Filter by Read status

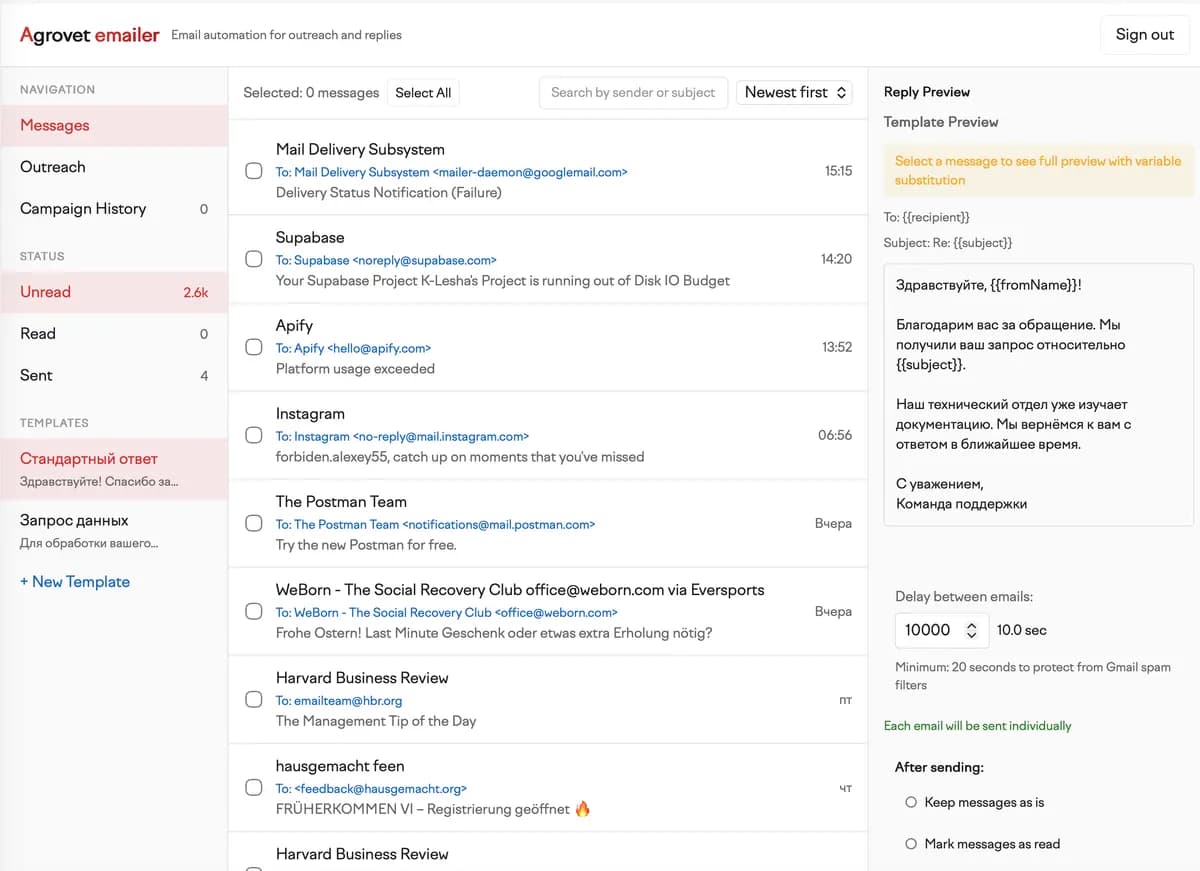[x=114, y=334]
